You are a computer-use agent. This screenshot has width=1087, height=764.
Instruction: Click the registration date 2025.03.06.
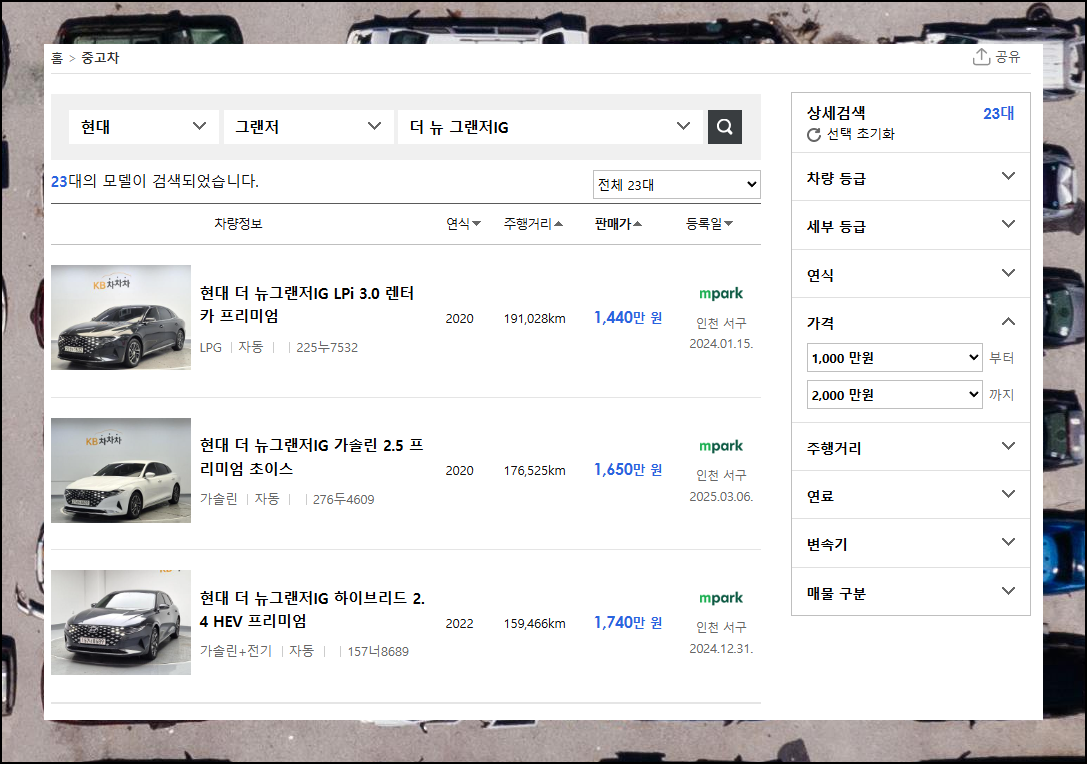[x=721, y=496]
